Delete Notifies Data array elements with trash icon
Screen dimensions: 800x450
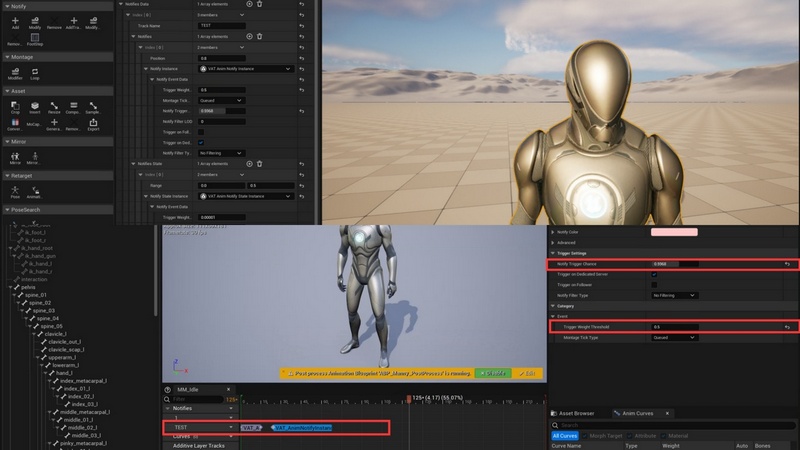pos(260,4)
